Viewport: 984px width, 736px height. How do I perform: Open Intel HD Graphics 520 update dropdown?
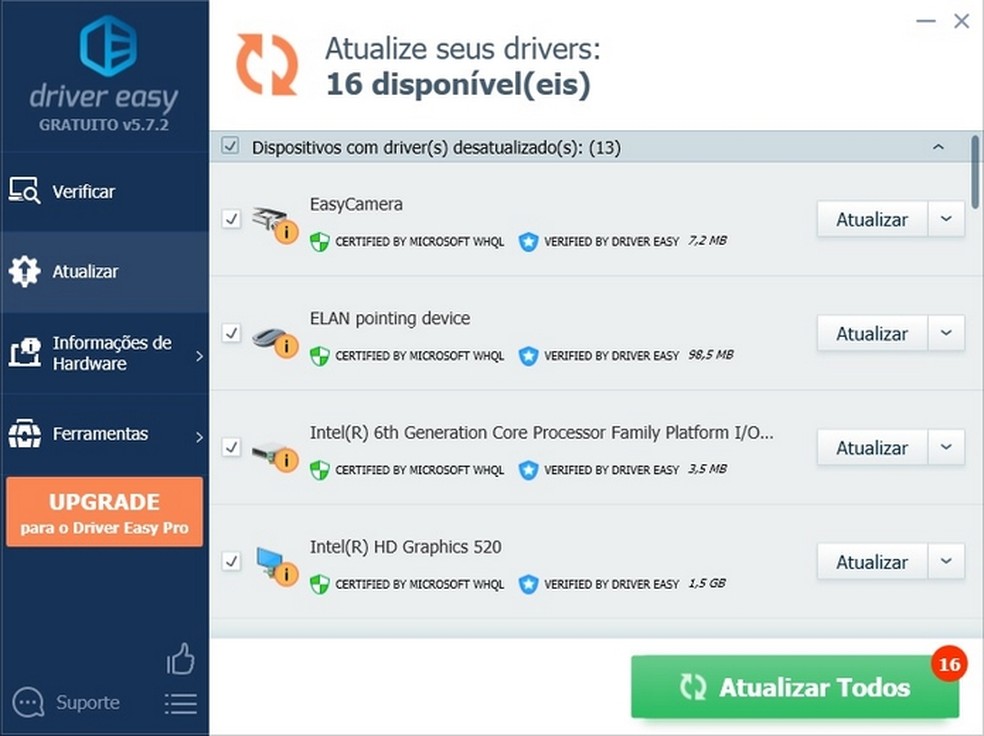click(945, 561)
